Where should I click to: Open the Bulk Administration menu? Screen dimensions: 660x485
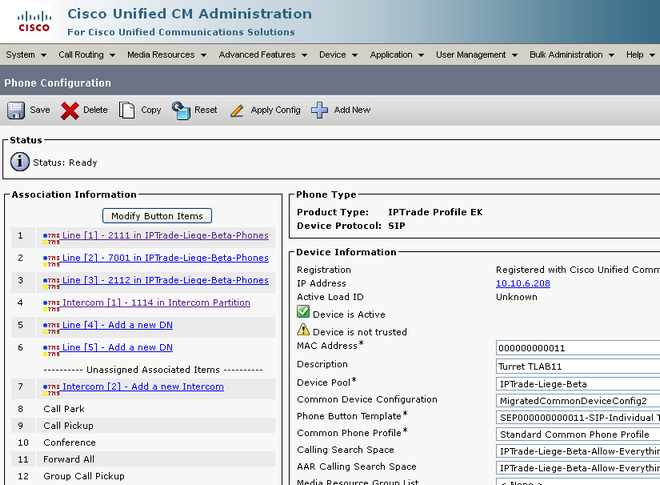tap(572, 55)
